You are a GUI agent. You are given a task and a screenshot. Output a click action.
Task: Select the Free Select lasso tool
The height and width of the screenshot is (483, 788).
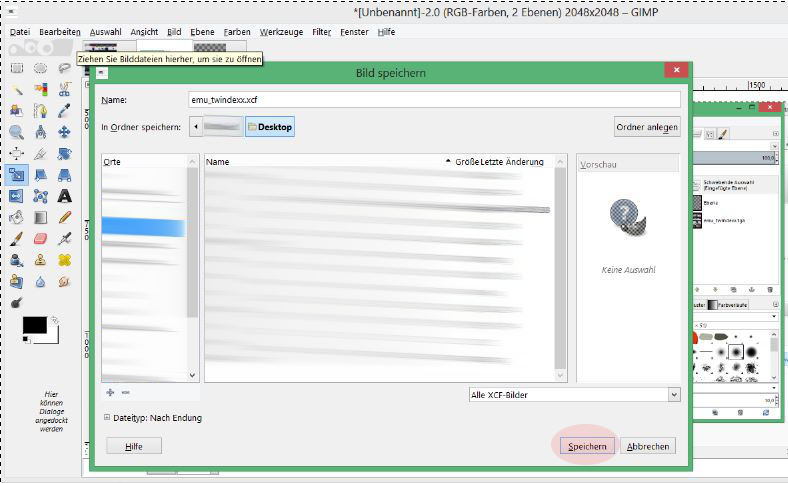(x=64, y=68)
